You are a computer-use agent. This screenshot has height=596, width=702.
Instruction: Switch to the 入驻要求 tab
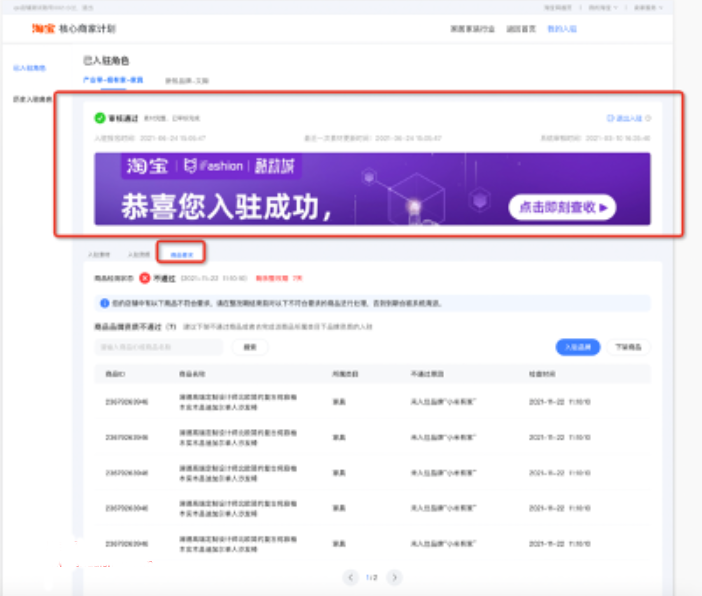tap(97, 255)
